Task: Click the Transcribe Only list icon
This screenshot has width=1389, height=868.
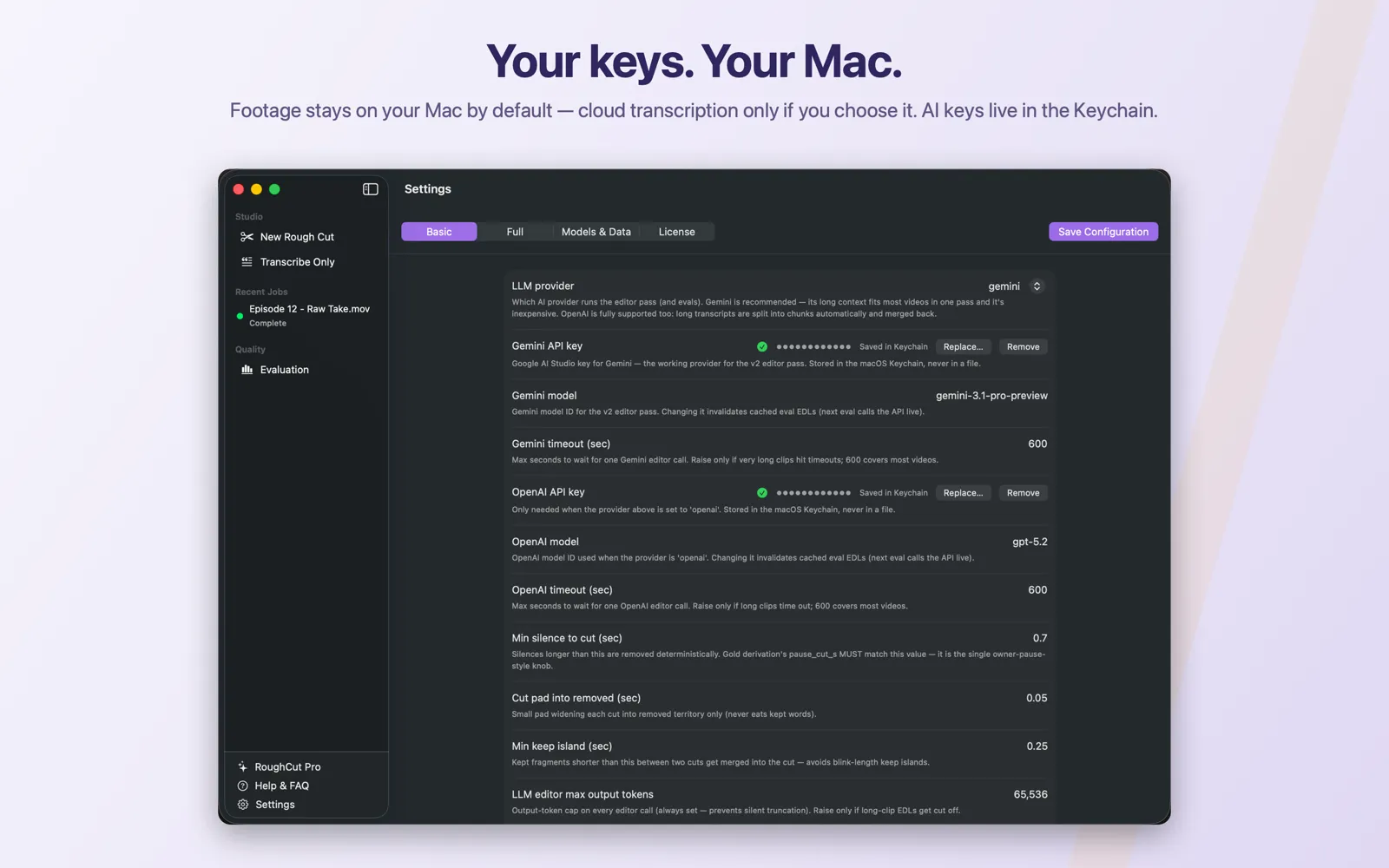Action: (x=247, y=261)
